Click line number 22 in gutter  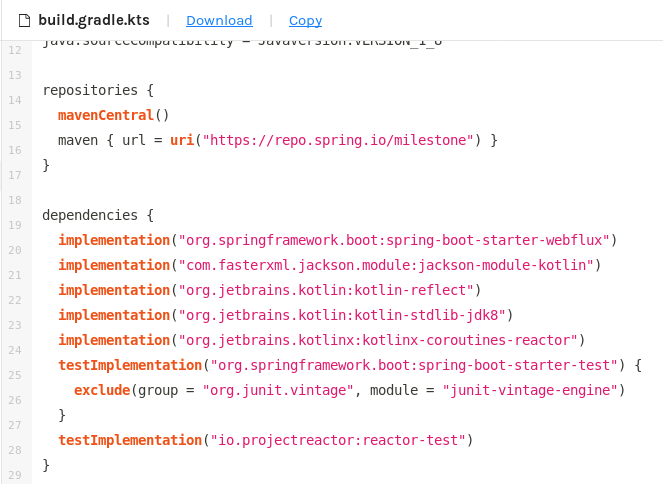point(15,300)
